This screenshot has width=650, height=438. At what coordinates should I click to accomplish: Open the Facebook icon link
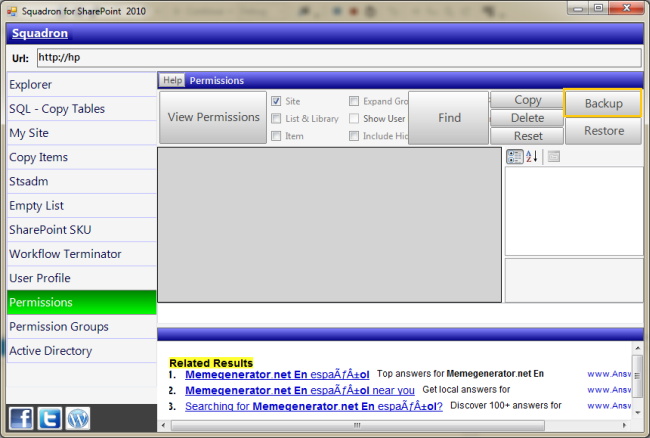tap(21, 419)
